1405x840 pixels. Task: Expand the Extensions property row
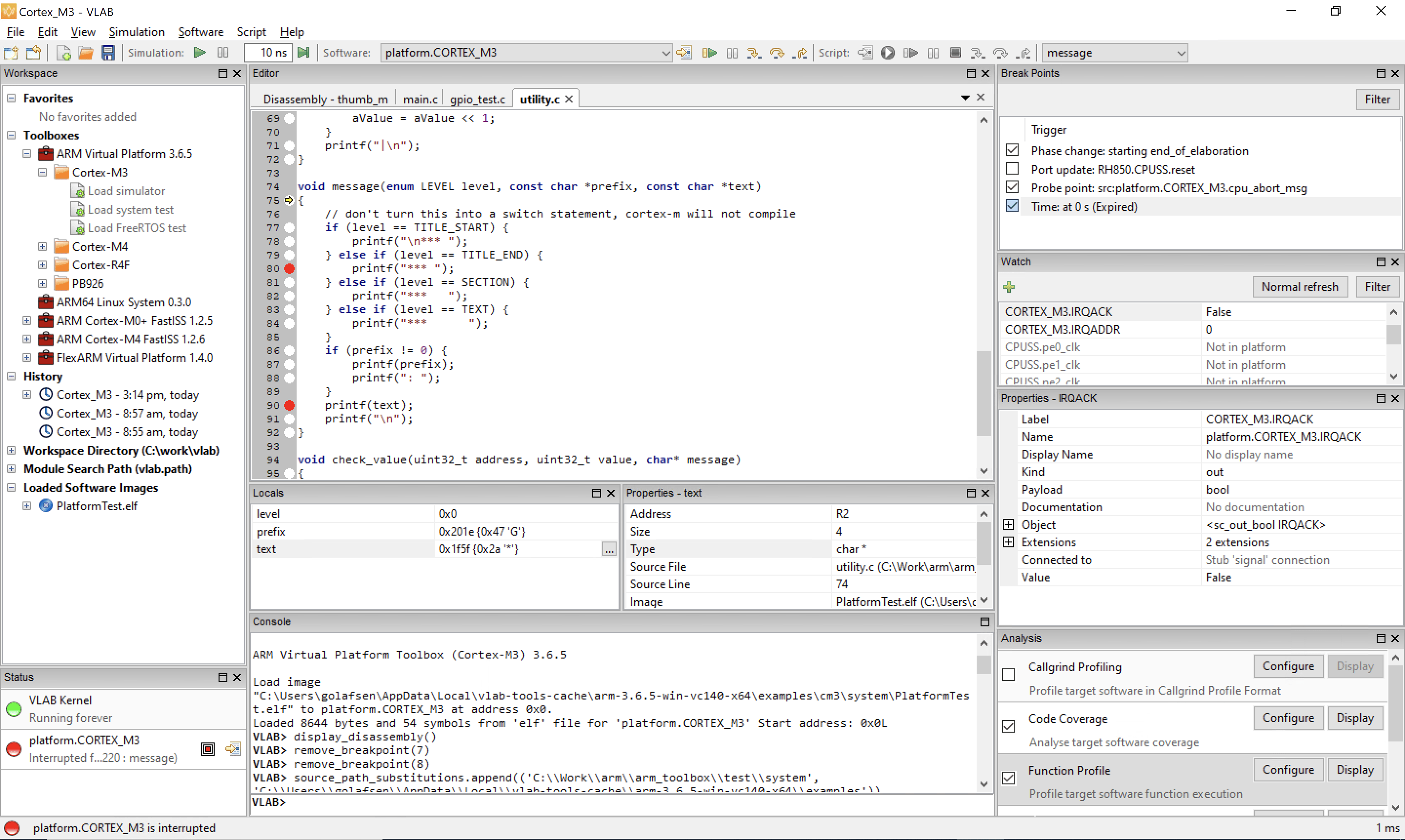tap(1008, 541)
